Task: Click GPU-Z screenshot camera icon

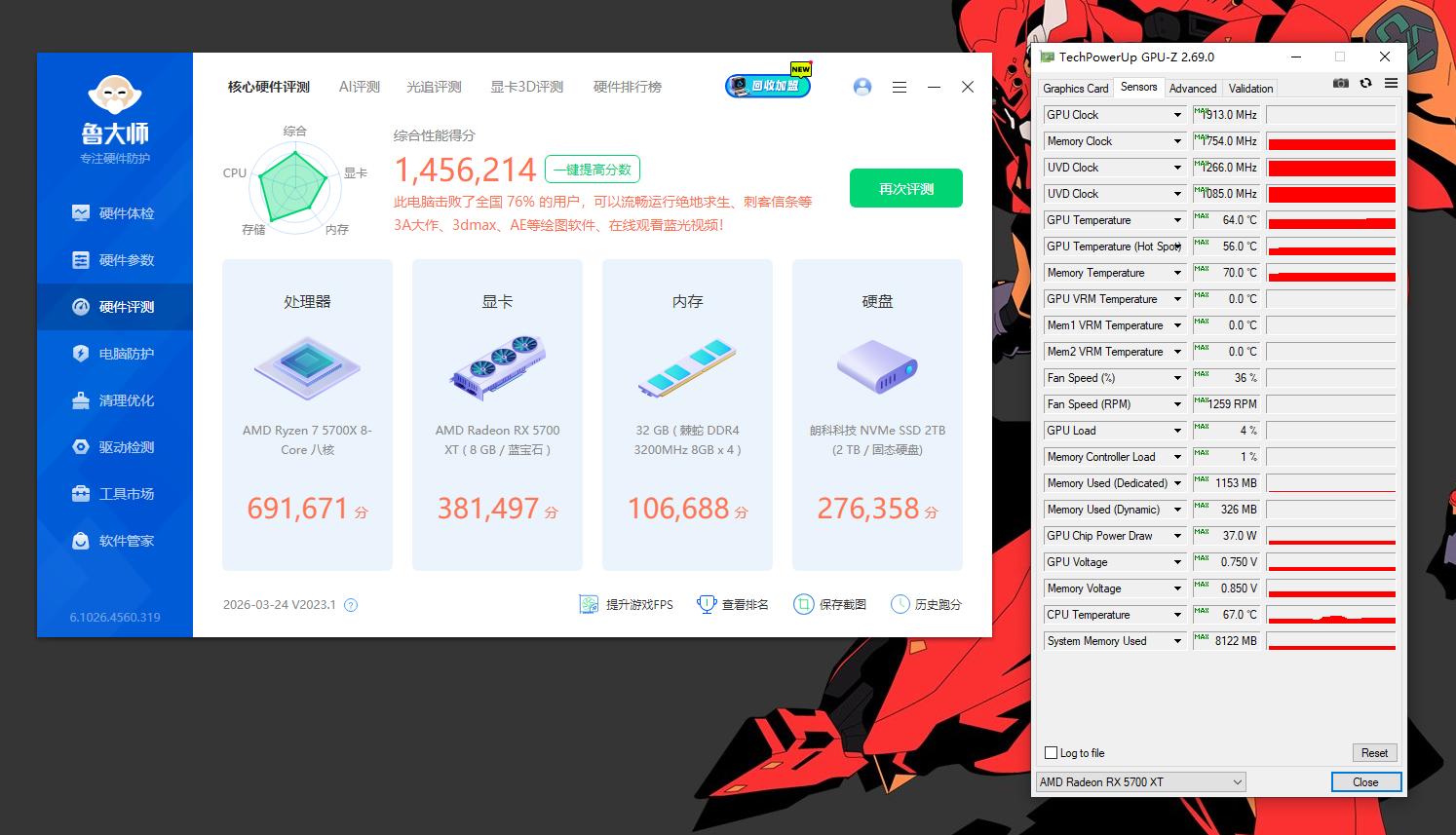Action: (x=1342, y=84)
